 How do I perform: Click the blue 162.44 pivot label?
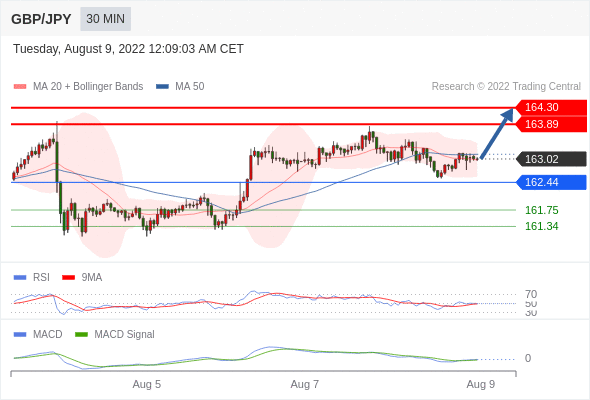click(551, 182)
